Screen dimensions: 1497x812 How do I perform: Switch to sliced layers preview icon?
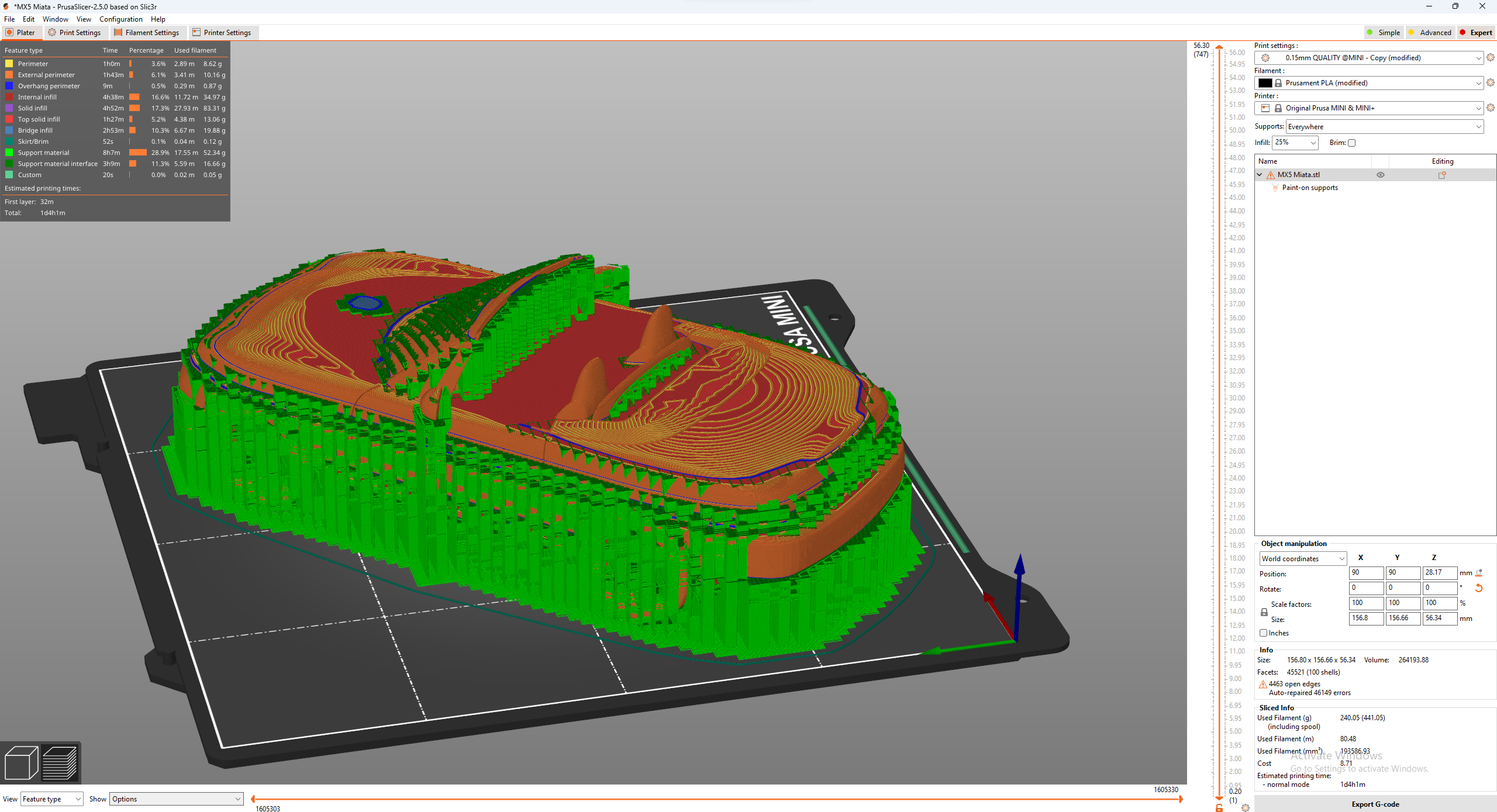(60, 762)
